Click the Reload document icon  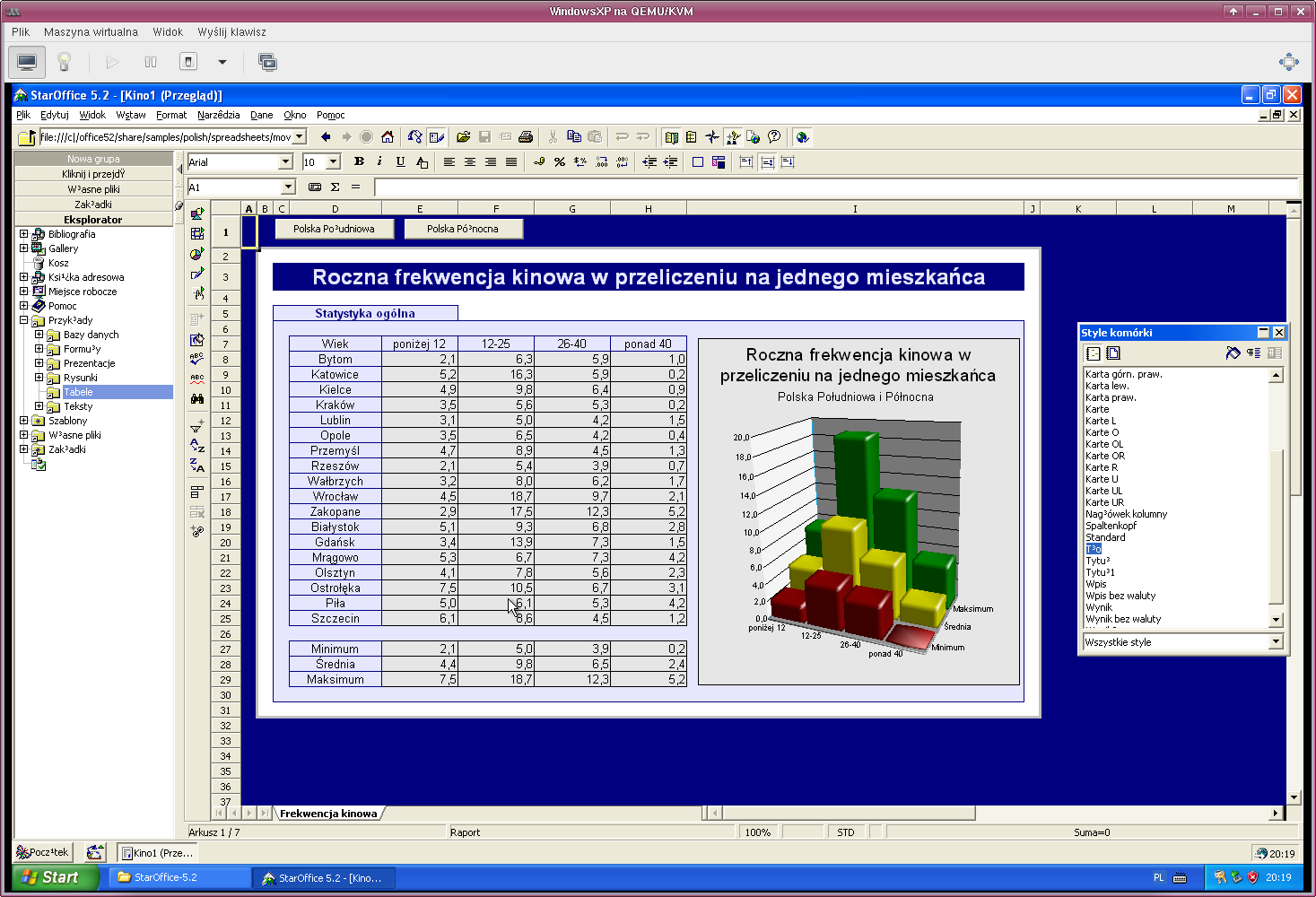coord(414,137)
